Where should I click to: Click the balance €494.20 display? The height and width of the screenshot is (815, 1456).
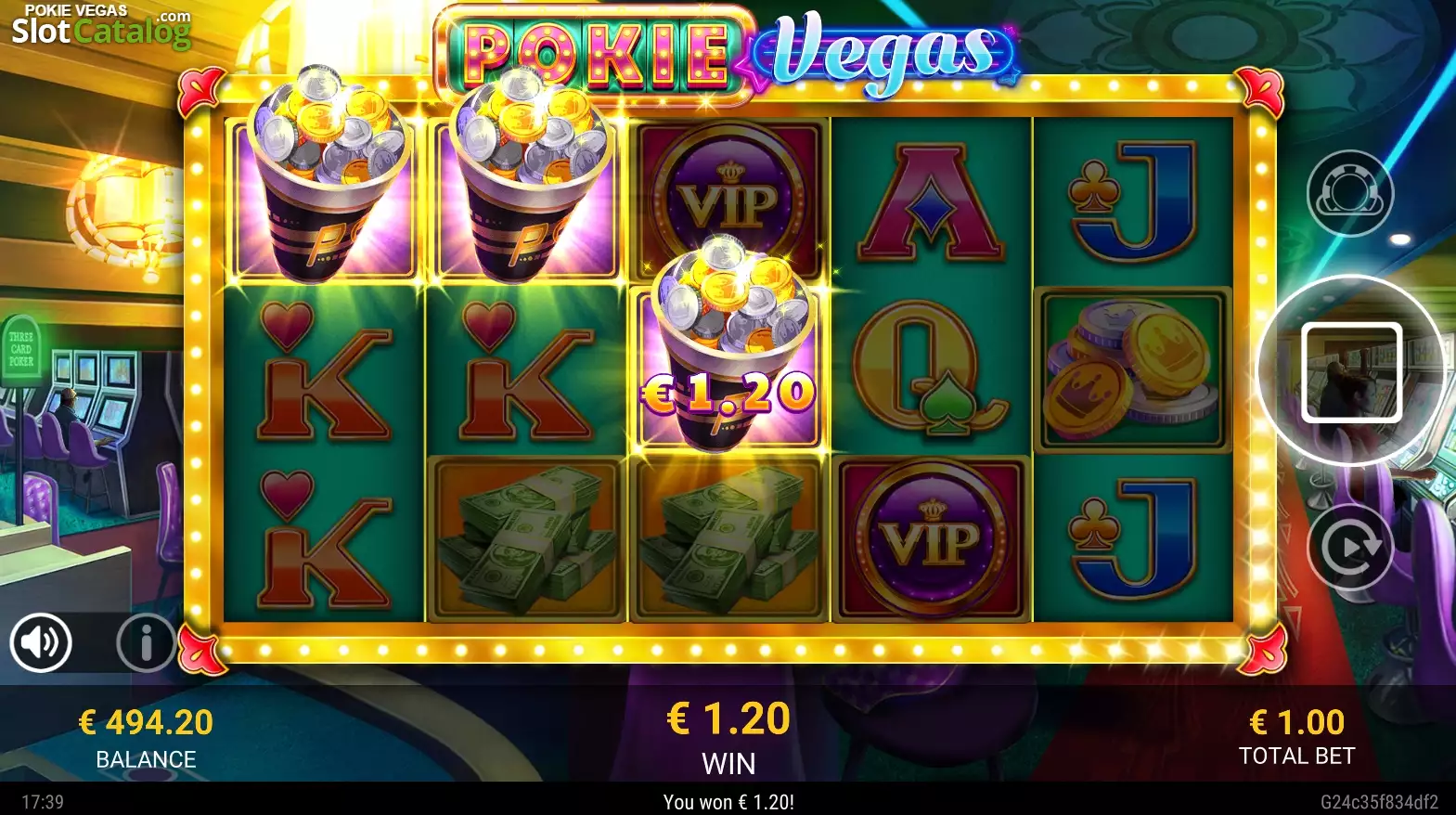pyautogui.click(x=146, y=722)
